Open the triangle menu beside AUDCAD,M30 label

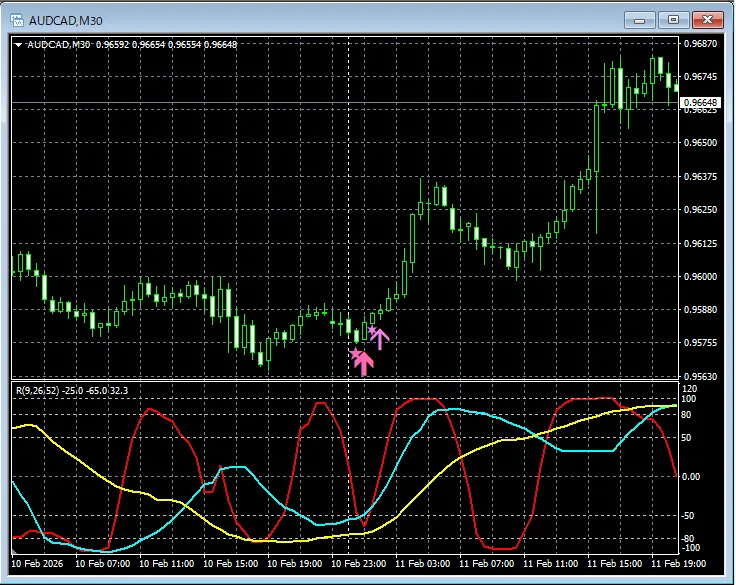pos(18,44)
